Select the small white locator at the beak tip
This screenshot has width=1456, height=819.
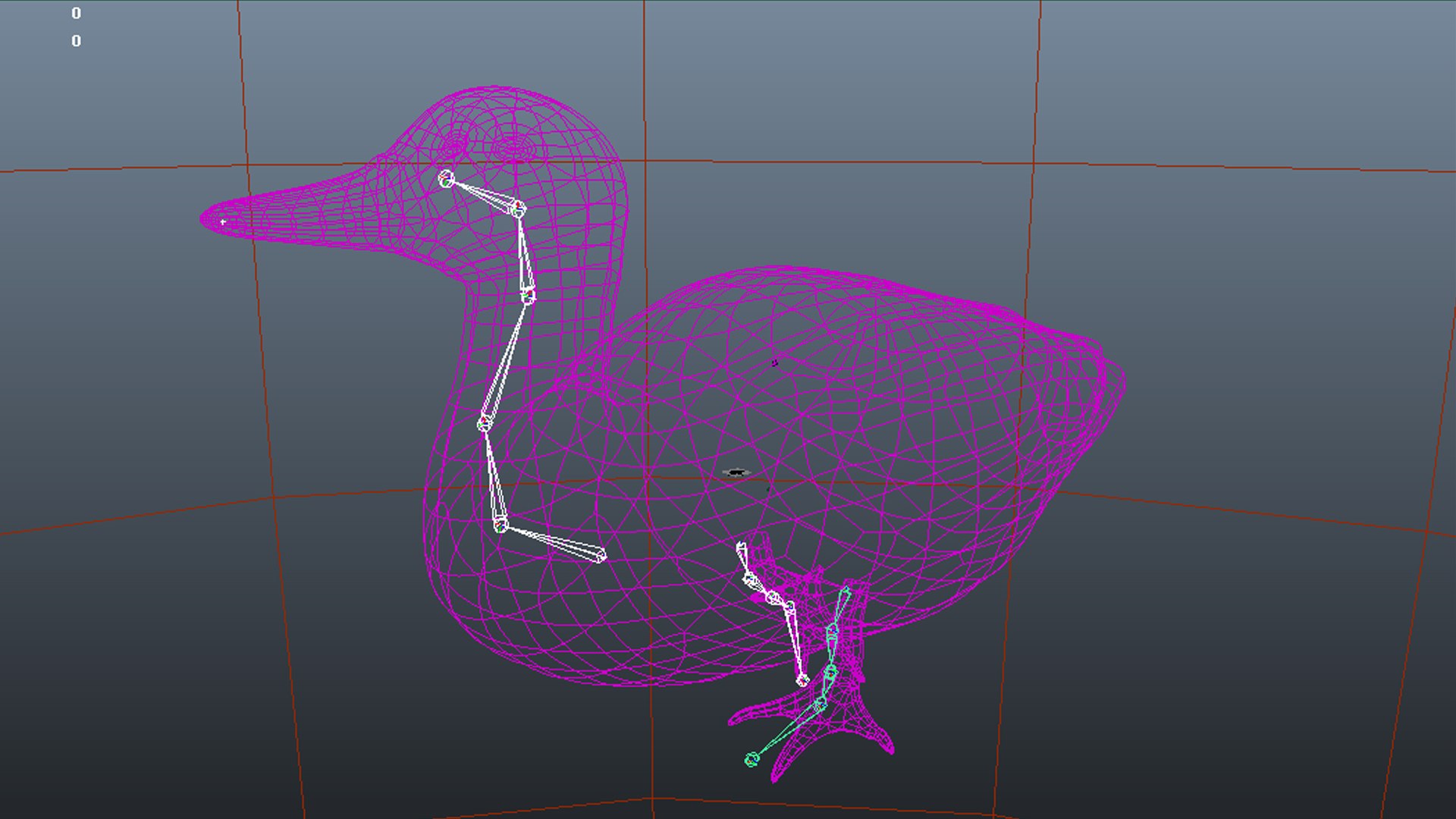coord(223,222)
